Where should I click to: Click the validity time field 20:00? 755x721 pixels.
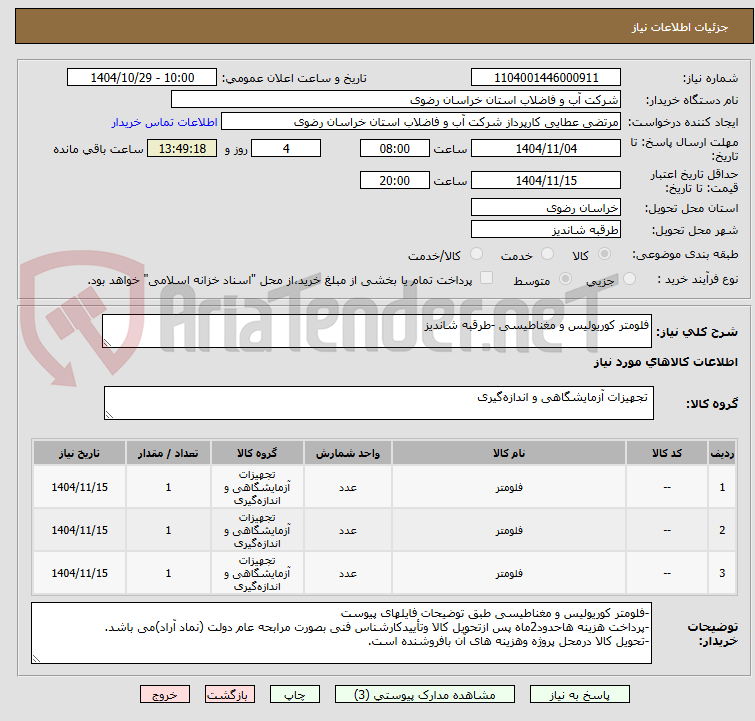coord(394,181)
